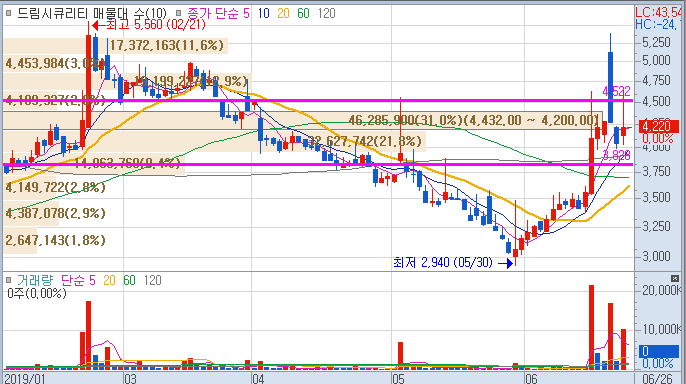Click the blue 0 volume value tag
This screenshot has width=686, height=384.
[659, 351]
